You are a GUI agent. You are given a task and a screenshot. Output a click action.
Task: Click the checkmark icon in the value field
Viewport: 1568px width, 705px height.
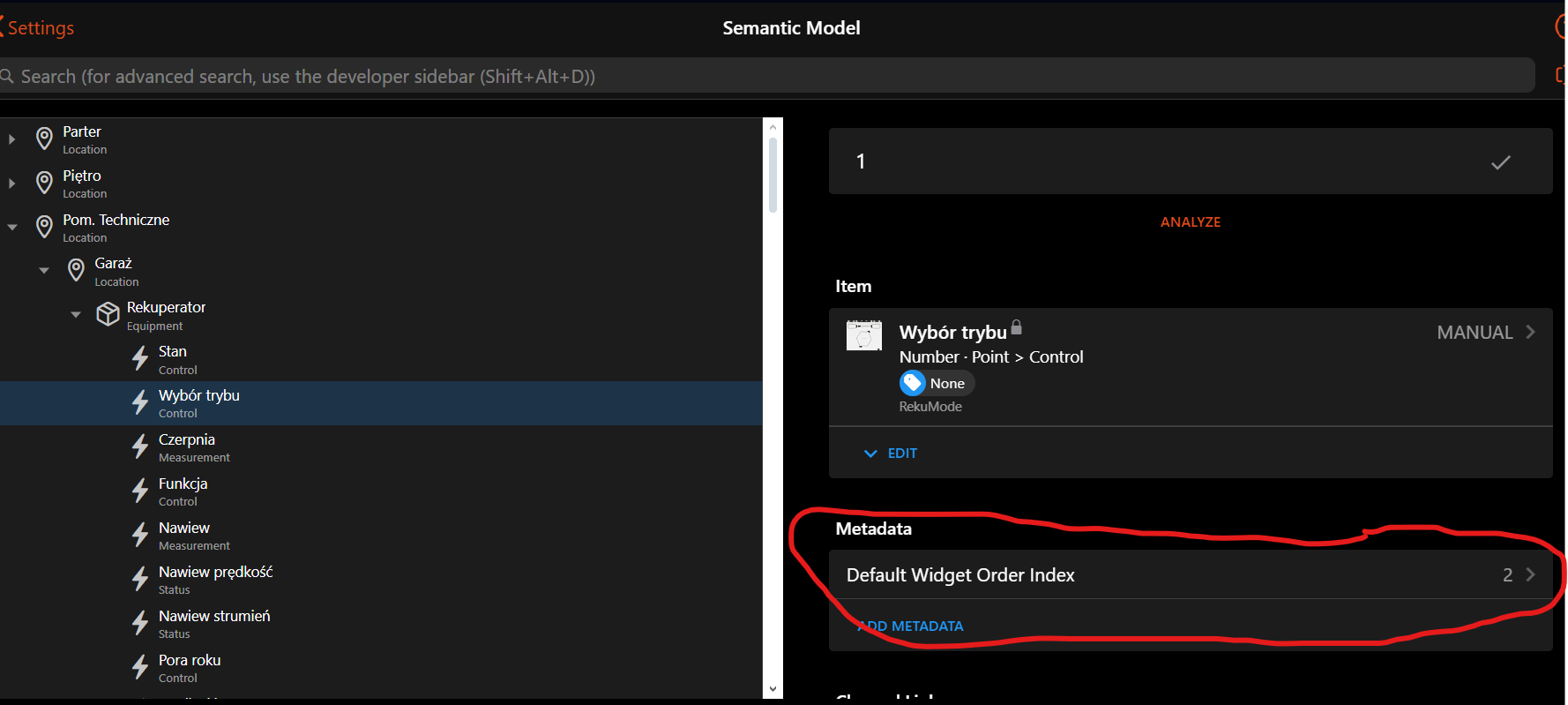click(x=1500, y=162)
